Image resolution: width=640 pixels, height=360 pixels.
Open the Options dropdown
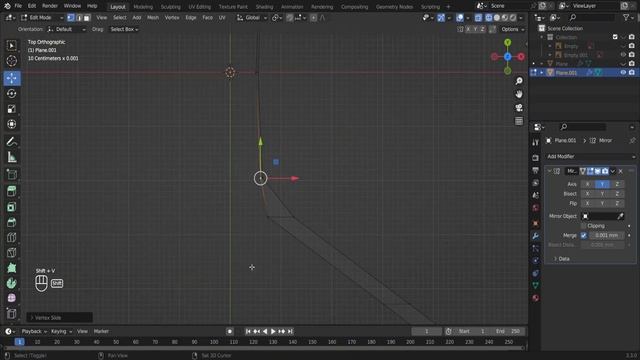512,29
